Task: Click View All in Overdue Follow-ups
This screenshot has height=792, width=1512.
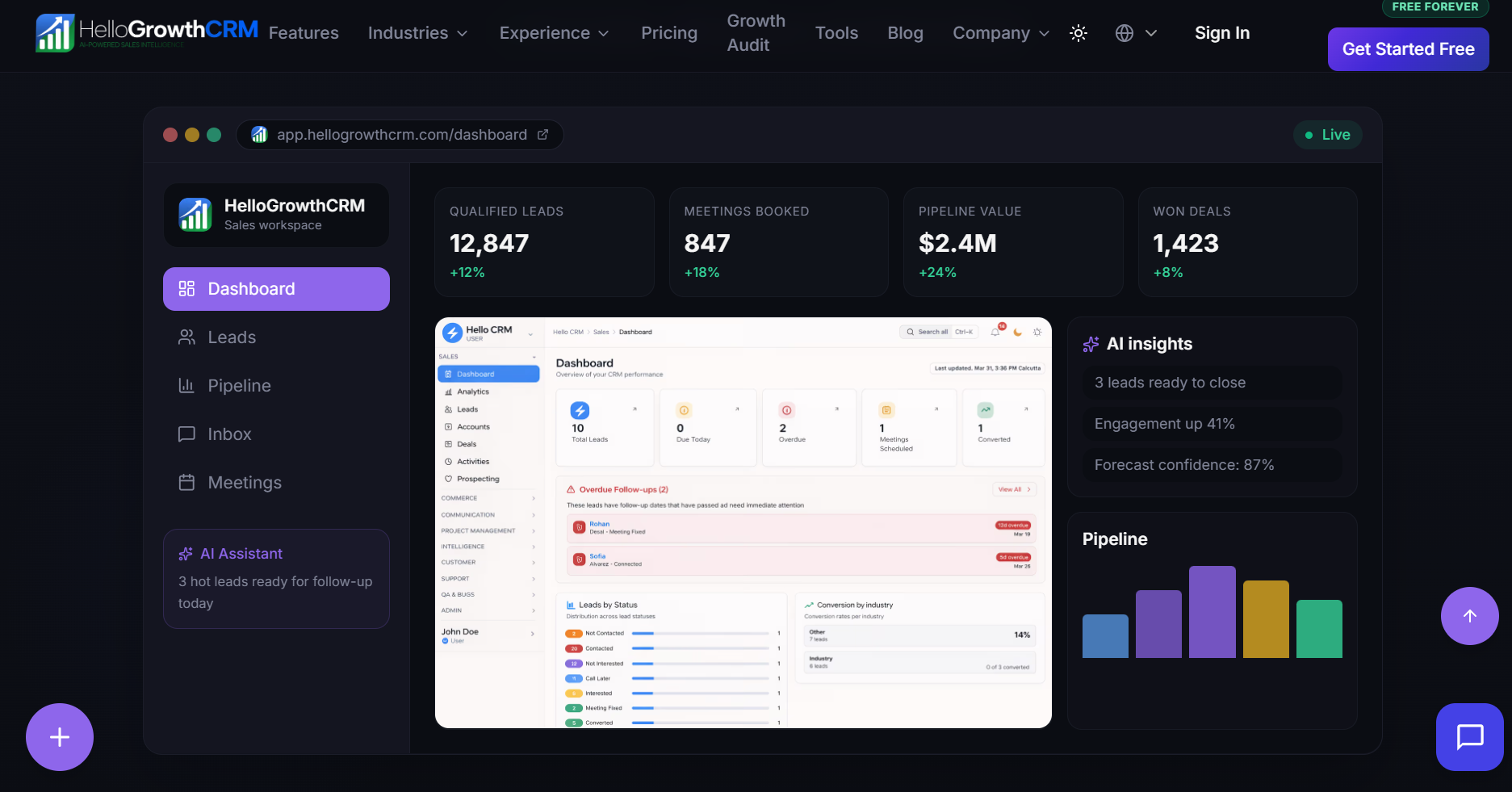Action: click(1014, 489)
